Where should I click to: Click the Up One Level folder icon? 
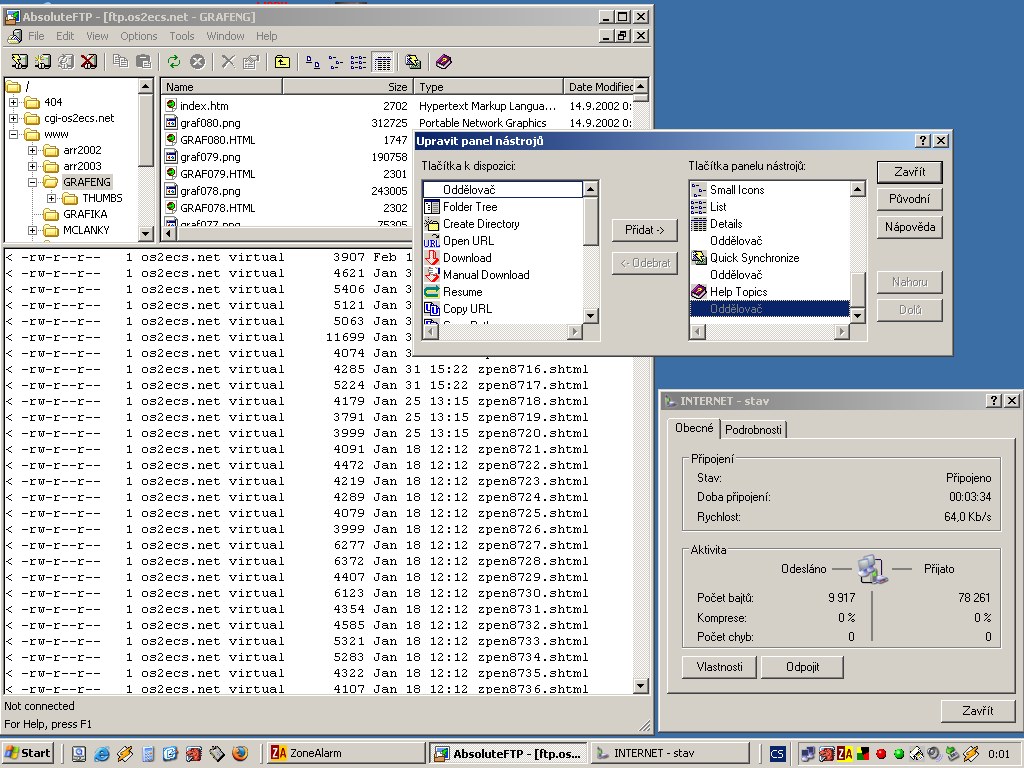click(282, 62)
